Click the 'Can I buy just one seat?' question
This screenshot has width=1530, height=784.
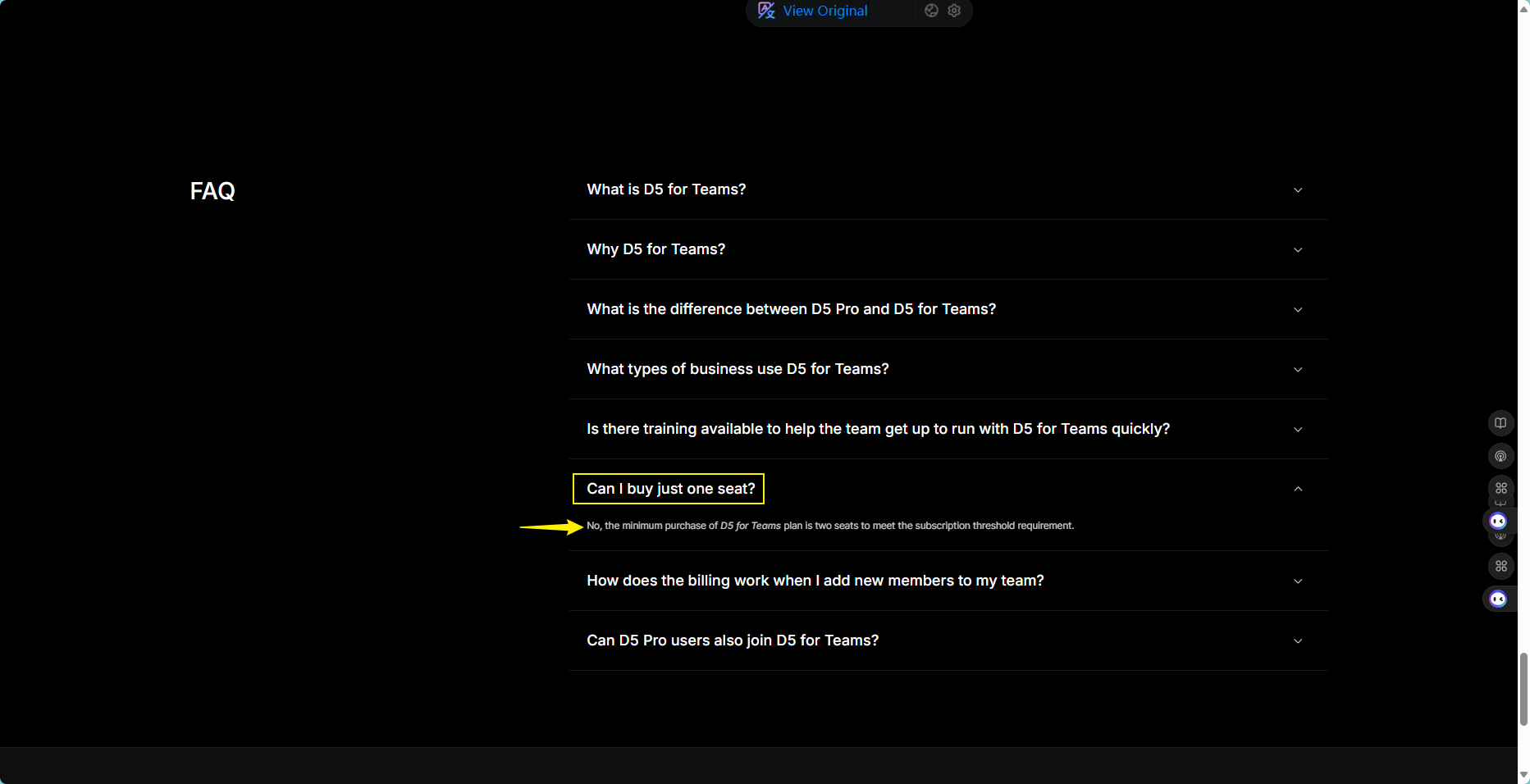point(670,489)
